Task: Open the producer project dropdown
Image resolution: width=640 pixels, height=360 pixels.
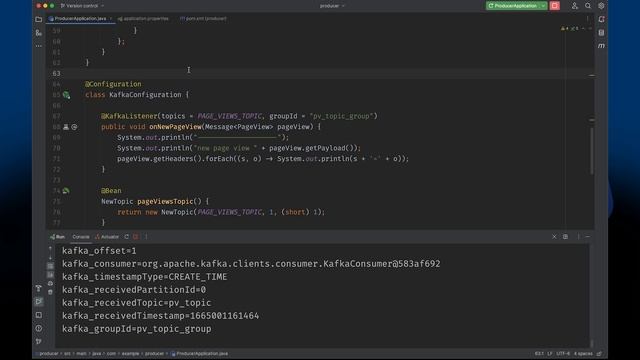Action: 332,6
